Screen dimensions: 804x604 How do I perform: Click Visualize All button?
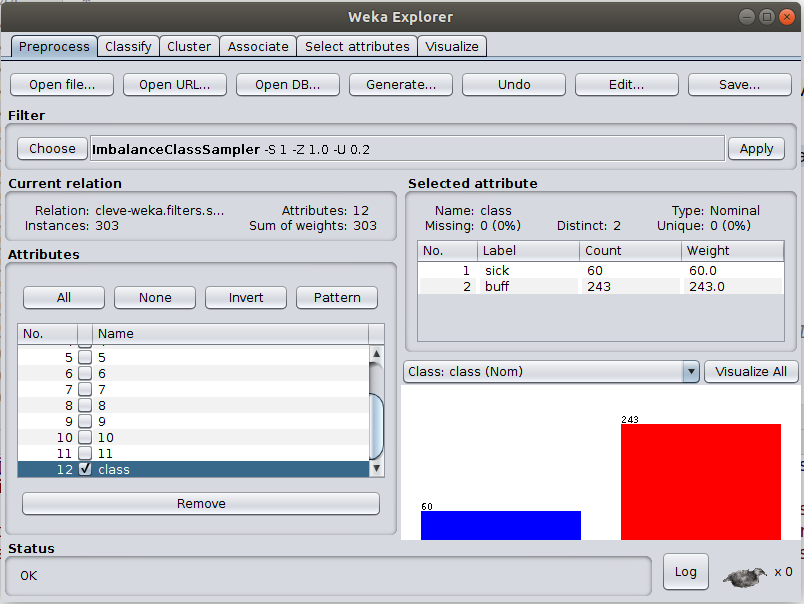pyautogui.click(x=751, y=371)
